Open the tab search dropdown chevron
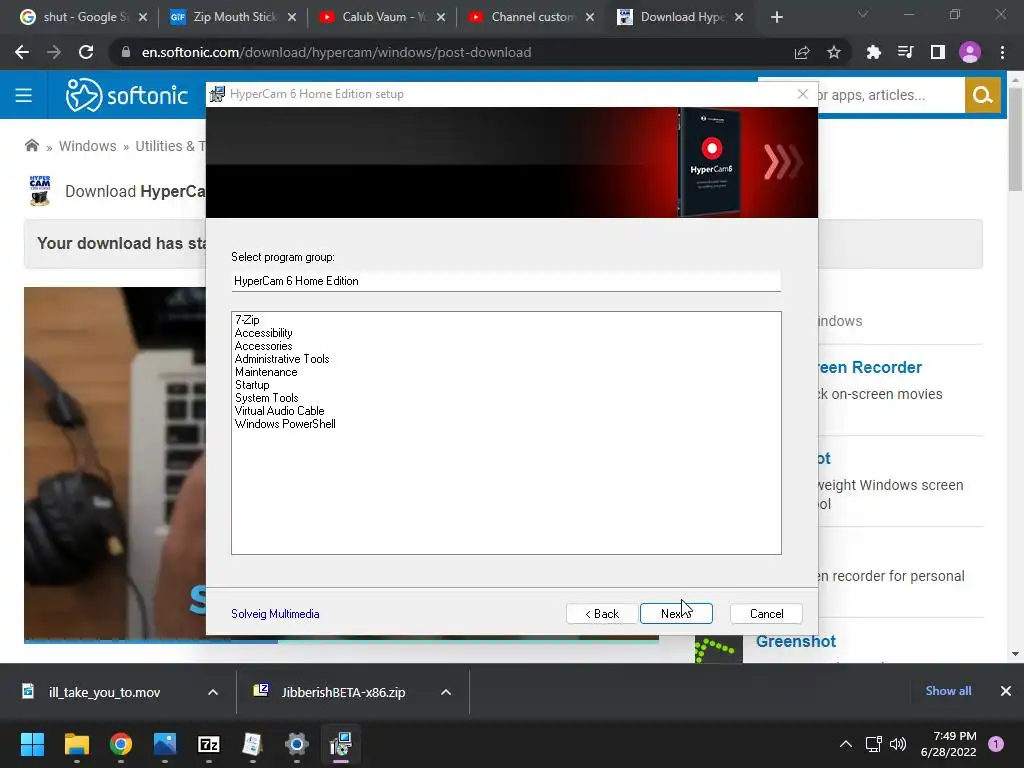1024x768 pixels. (863, 14)
